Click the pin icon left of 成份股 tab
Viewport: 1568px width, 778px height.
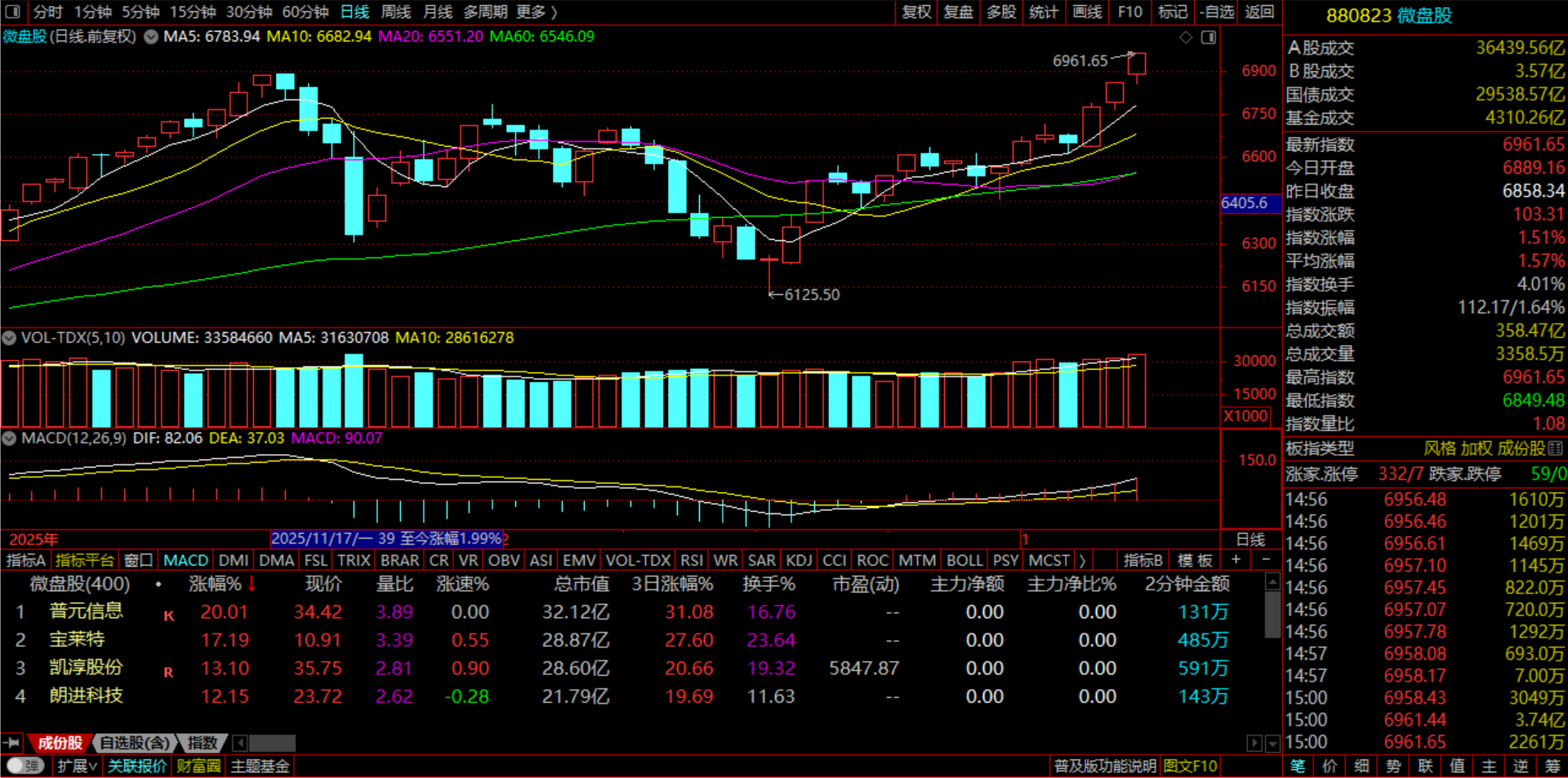(12, 743)
